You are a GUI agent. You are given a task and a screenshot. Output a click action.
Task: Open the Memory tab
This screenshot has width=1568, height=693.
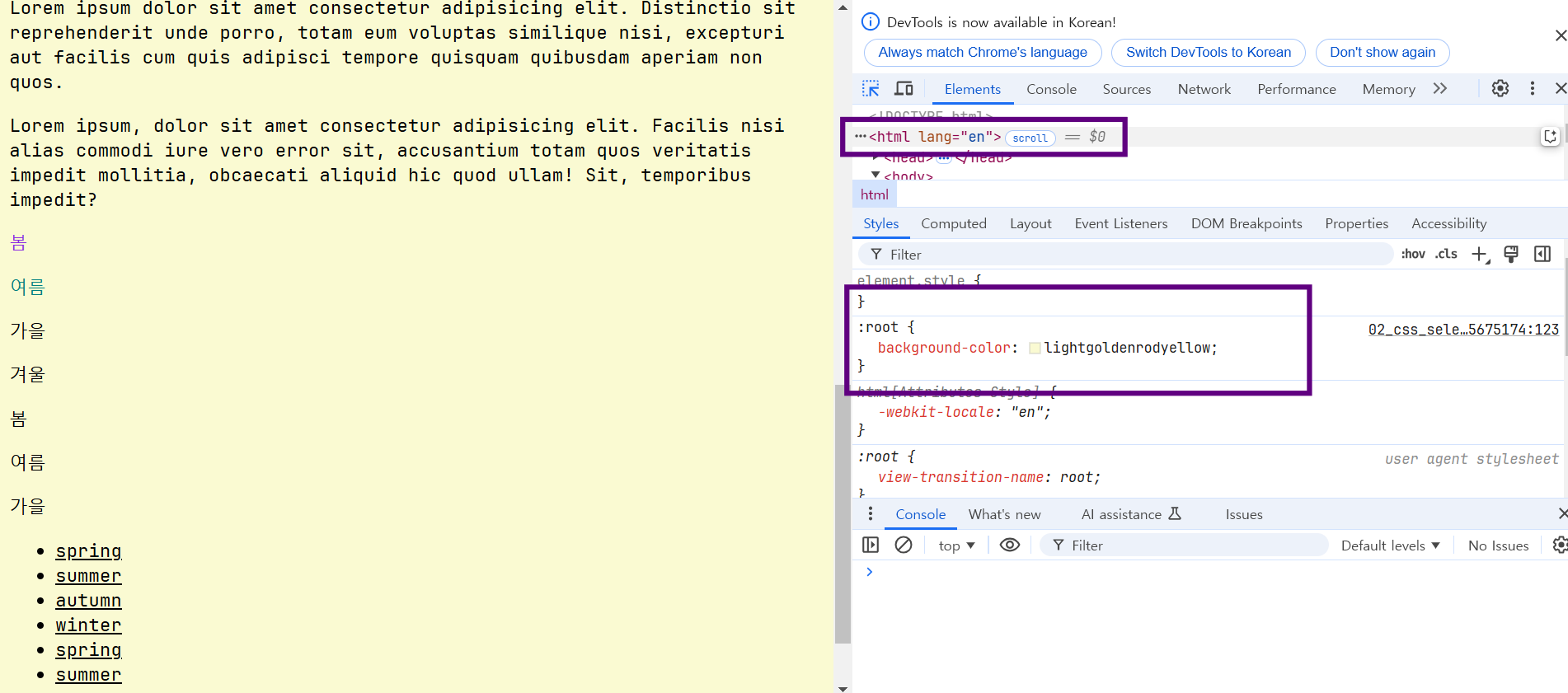(1388, 89)
